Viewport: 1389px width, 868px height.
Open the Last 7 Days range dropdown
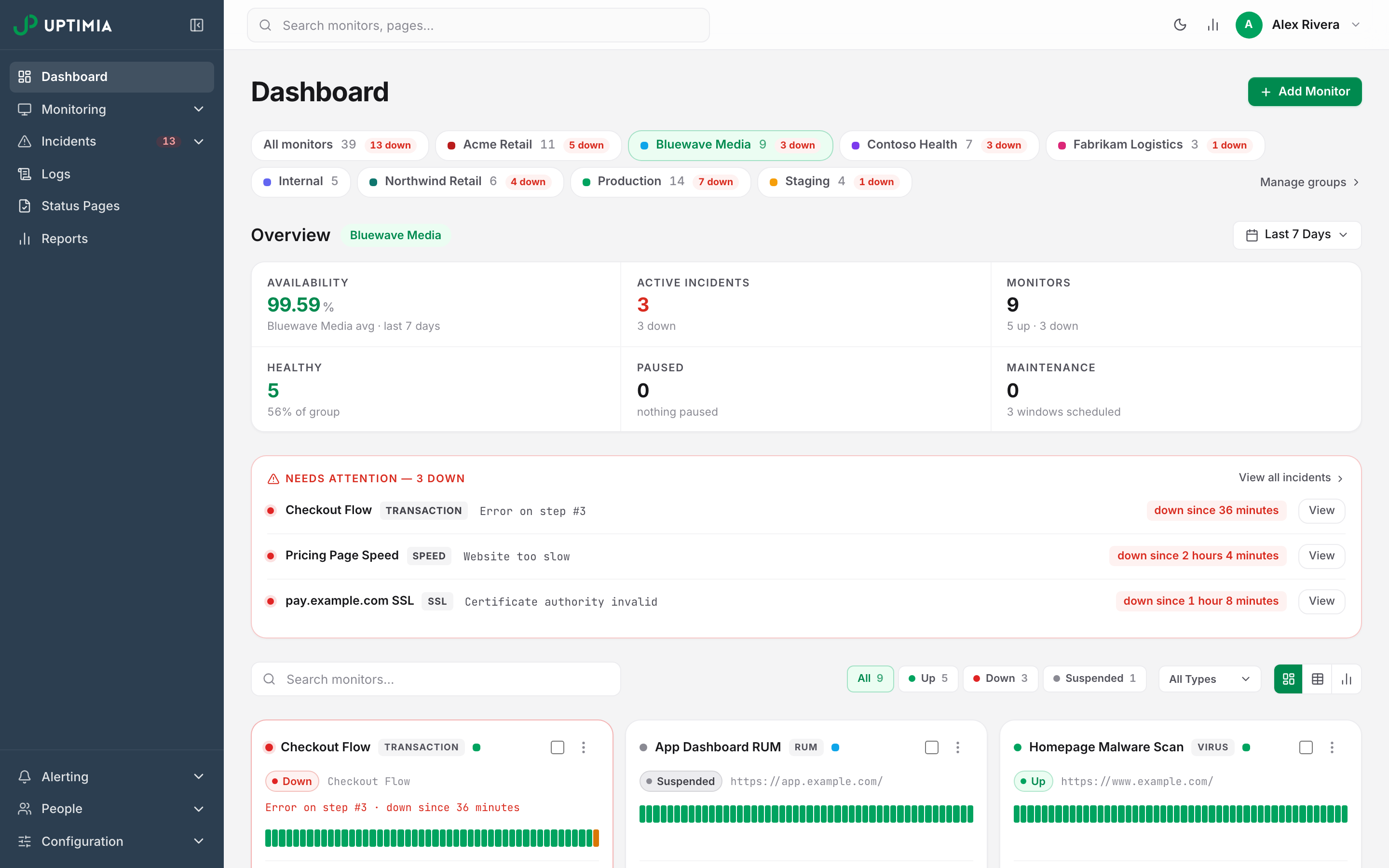[x=1297, y=235]
